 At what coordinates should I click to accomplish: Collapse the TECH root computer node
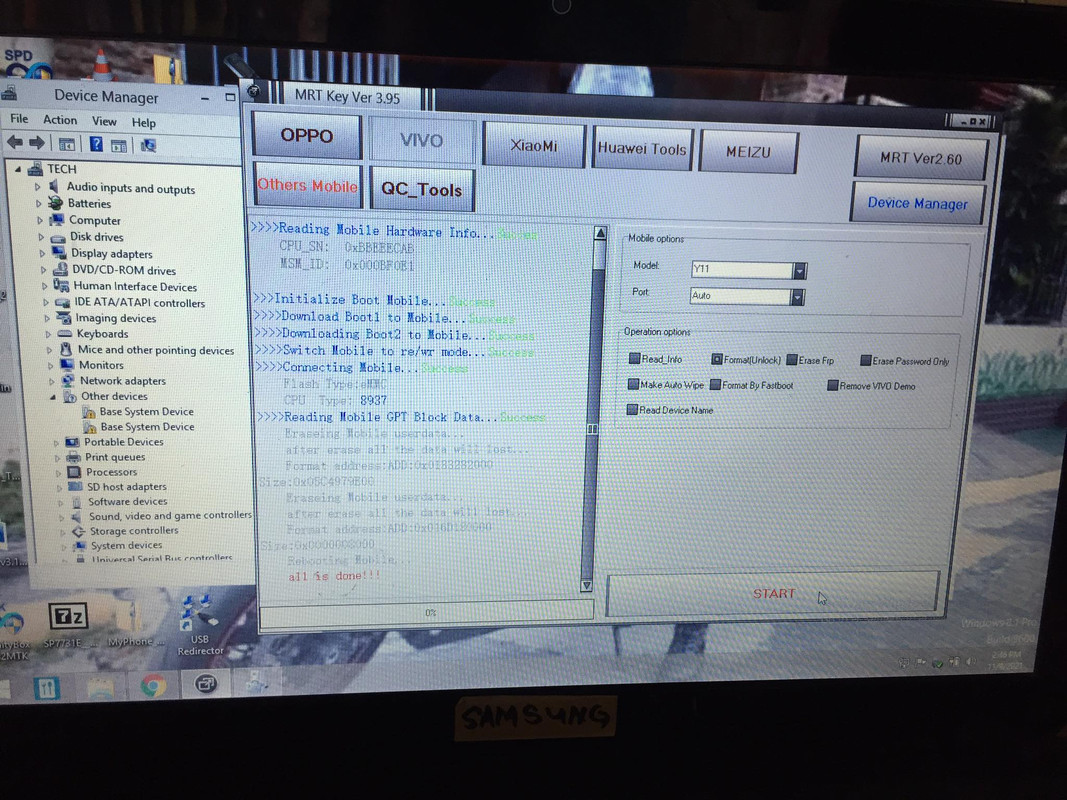point(18,169)
